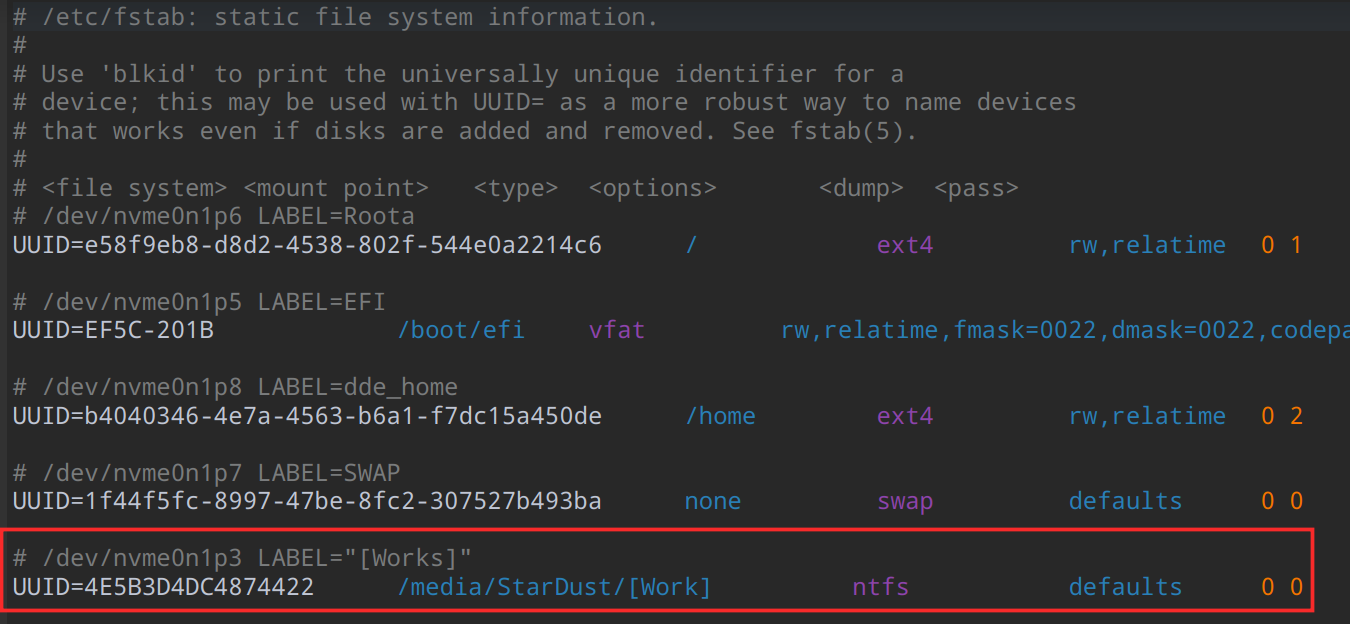Click the UUID=4E5B3D4DC4874422 entry

(163, 587)
